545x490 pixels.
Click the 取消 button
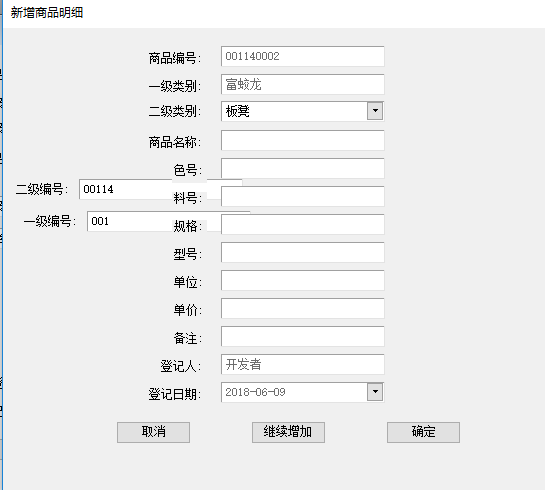point(153,432)
